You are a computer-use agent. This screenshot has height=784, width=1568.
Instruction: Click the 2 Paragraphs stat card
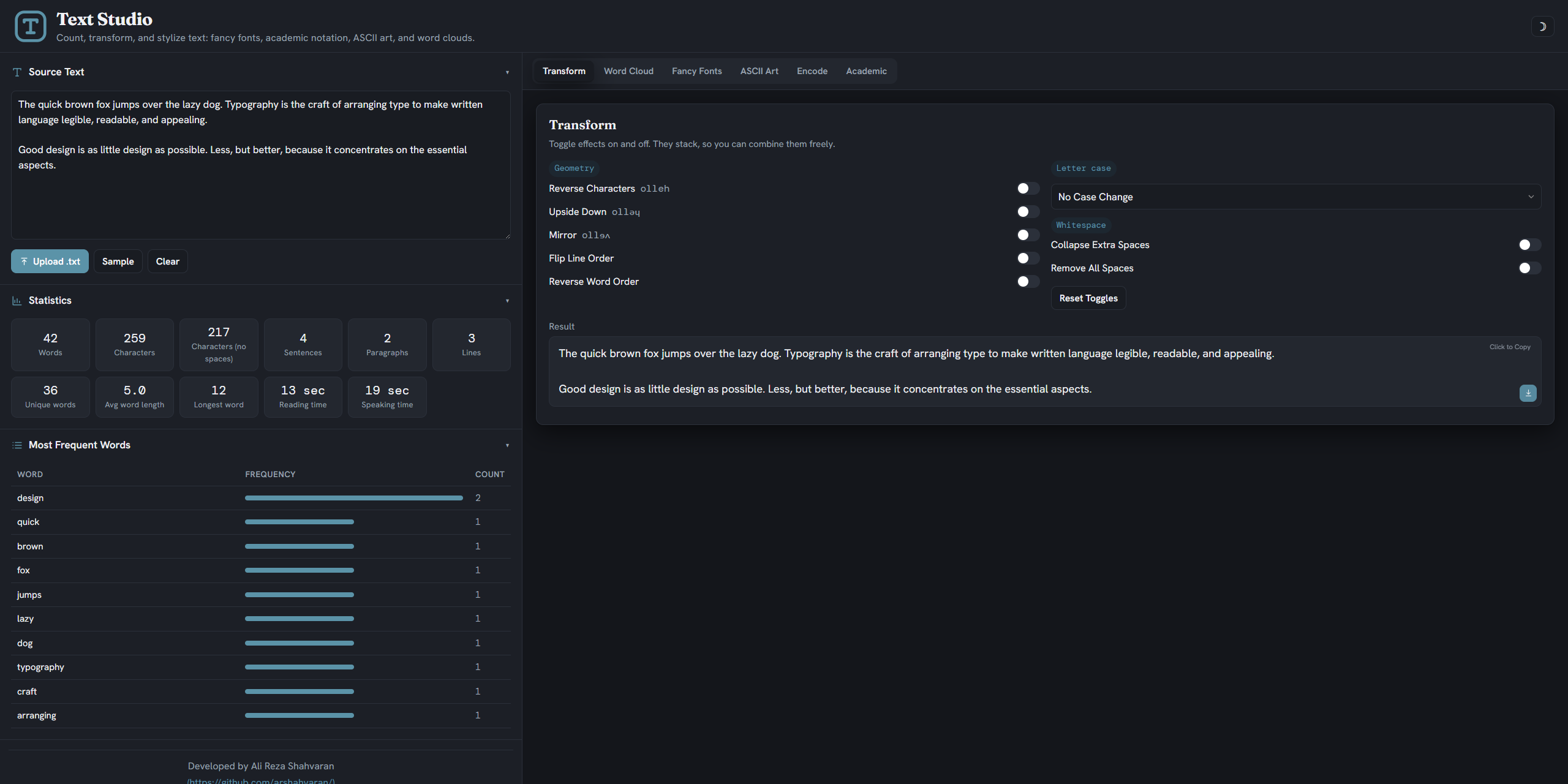tap(387, 345)
